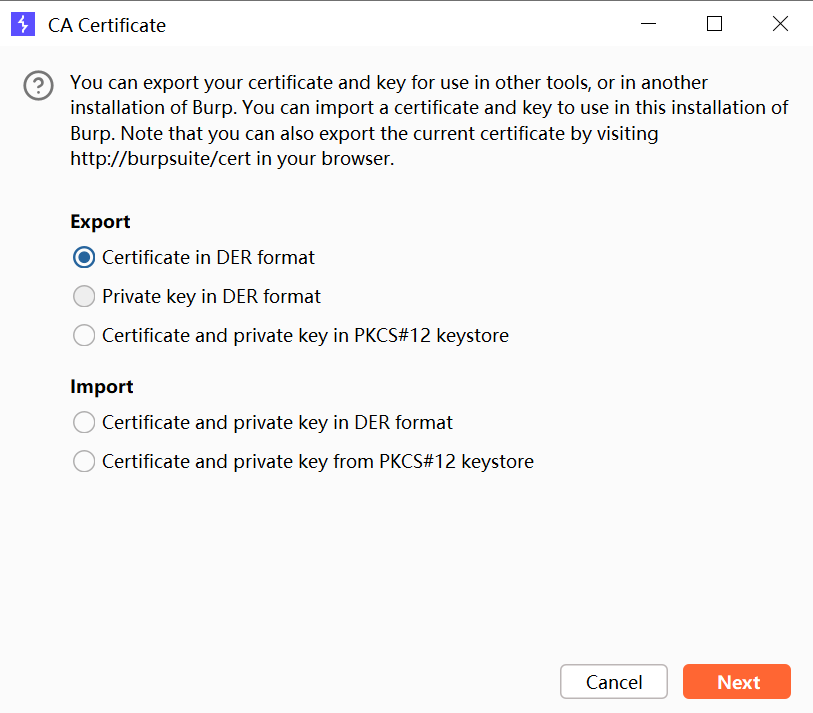813x713 pixels.
Task: Choose import from PKCS#12 keystore option
Action: pyautogui.click(x=84, y=462)
